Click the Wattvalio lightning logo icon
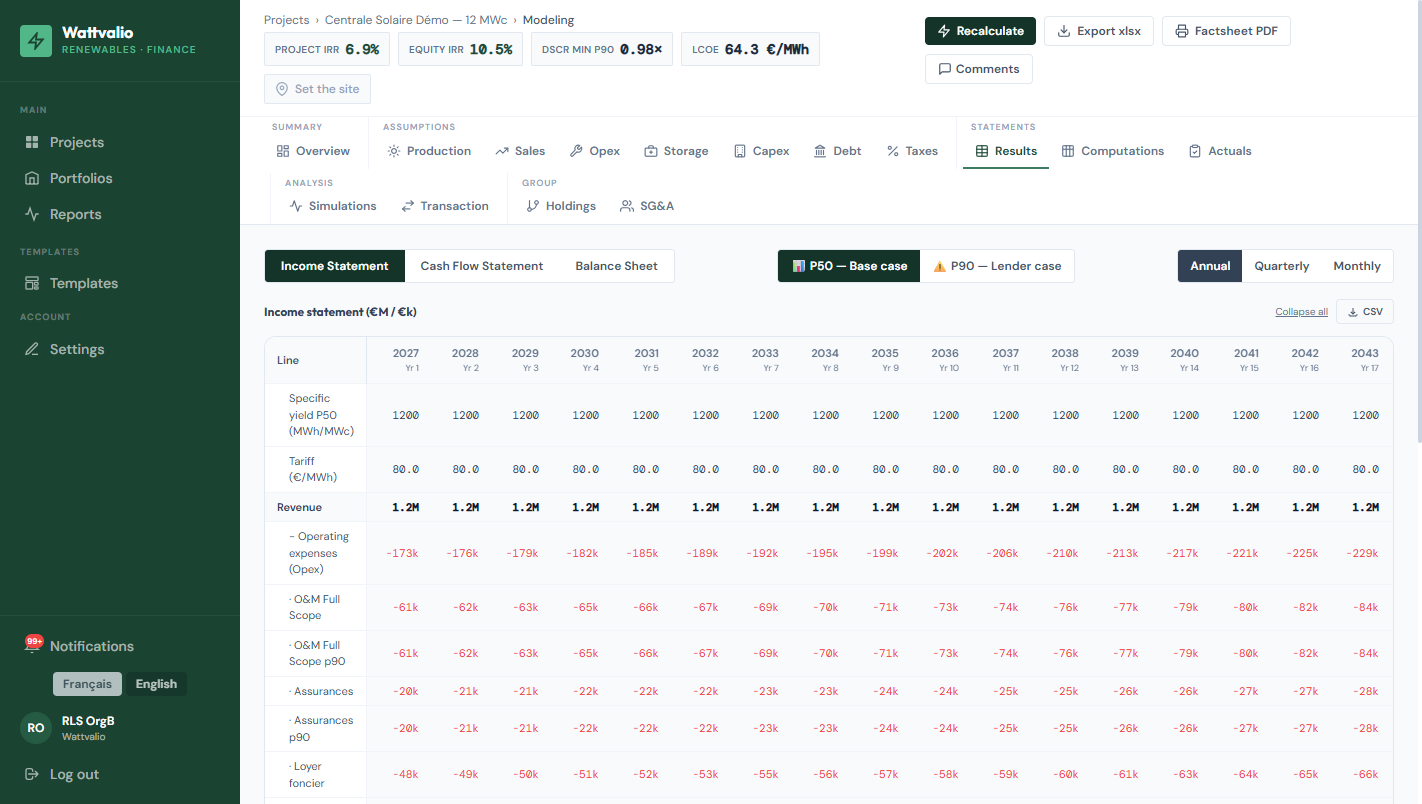The width and height of the screenshot is (1422, 804). click(36, 41)
